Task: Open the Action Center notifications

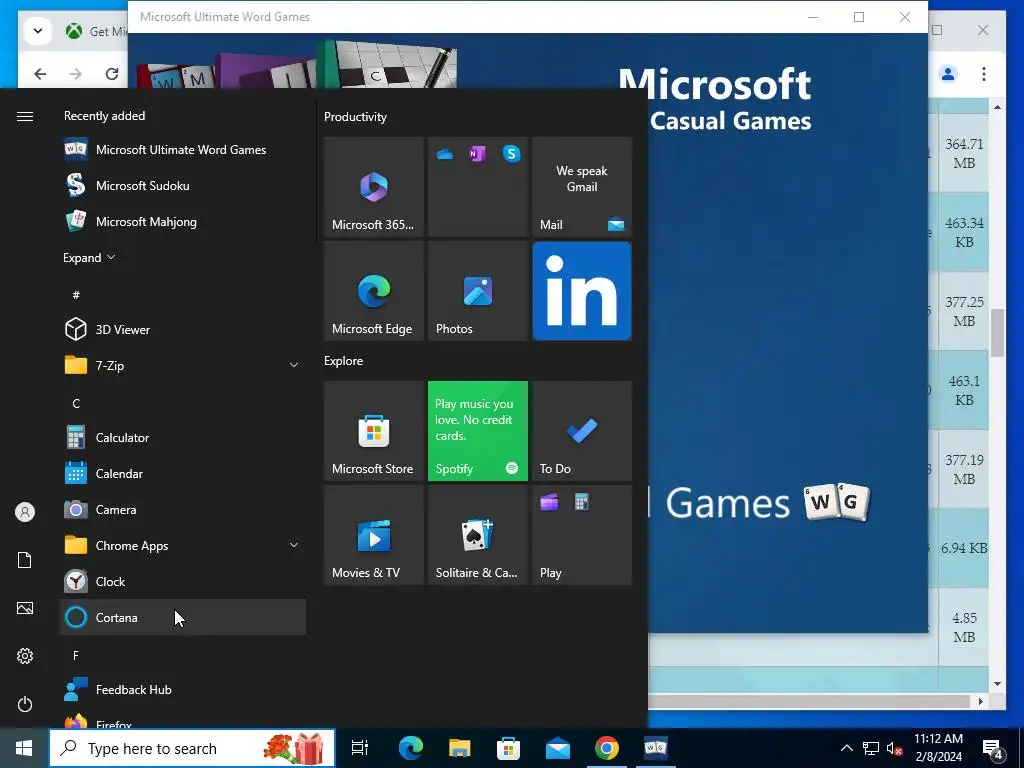Action: pyautogui.click(x=993, y=748)
